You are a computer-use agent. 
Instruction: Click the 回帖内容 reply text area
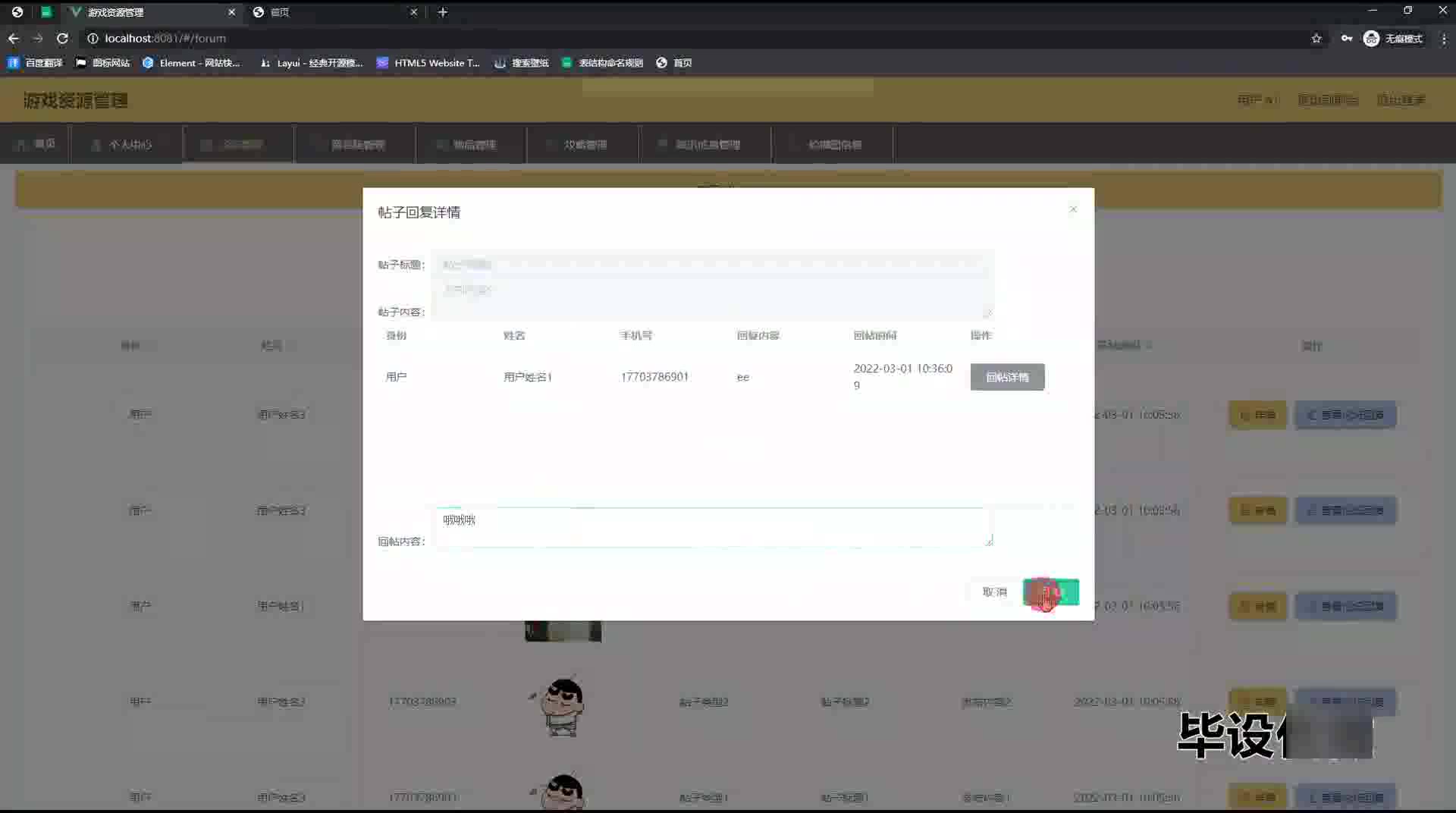click(x=713, y=527)
